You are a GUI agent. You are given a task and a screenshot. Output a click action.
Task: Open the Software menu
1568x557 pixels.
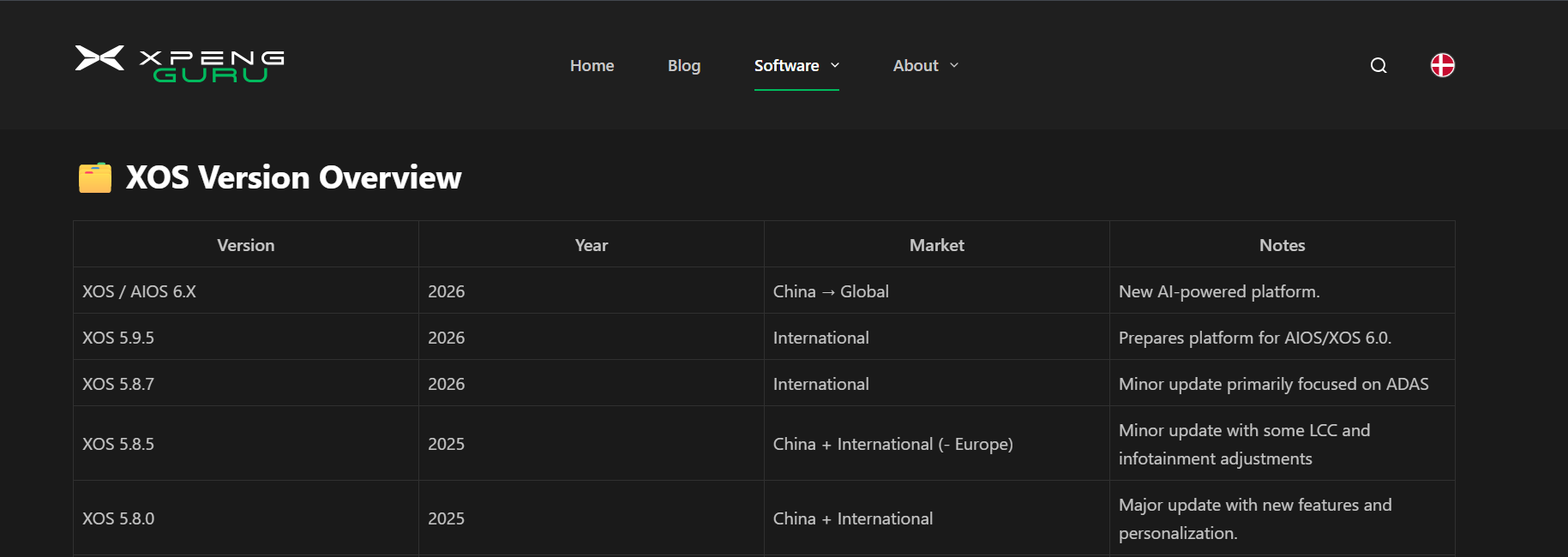pos(786,66)
